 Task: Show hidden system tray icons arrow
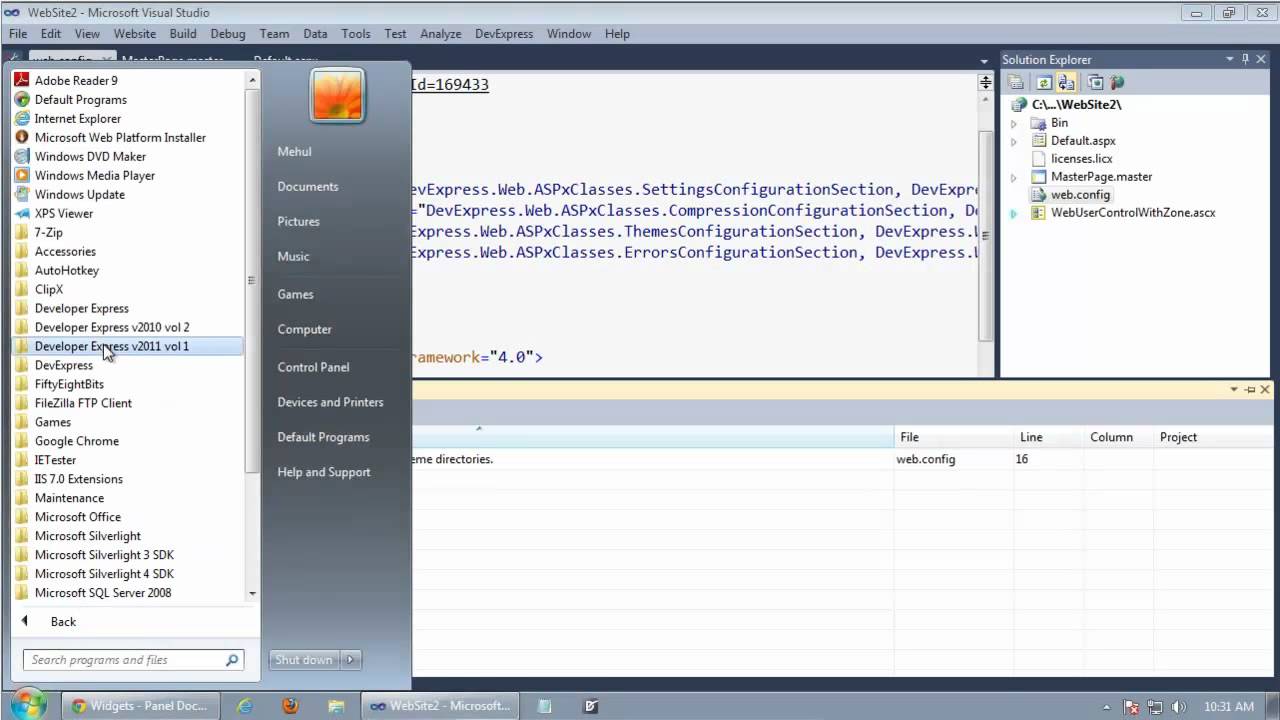[x=1107, y=706]
